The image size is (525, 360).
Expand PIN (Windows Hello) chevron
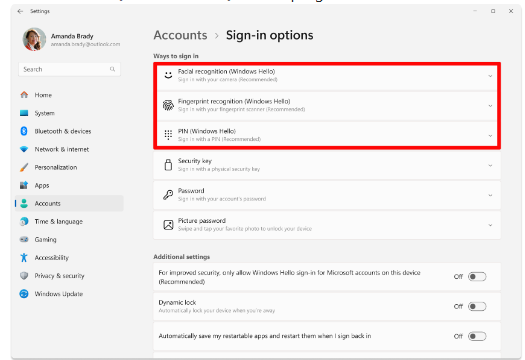[x=490, y=136]
